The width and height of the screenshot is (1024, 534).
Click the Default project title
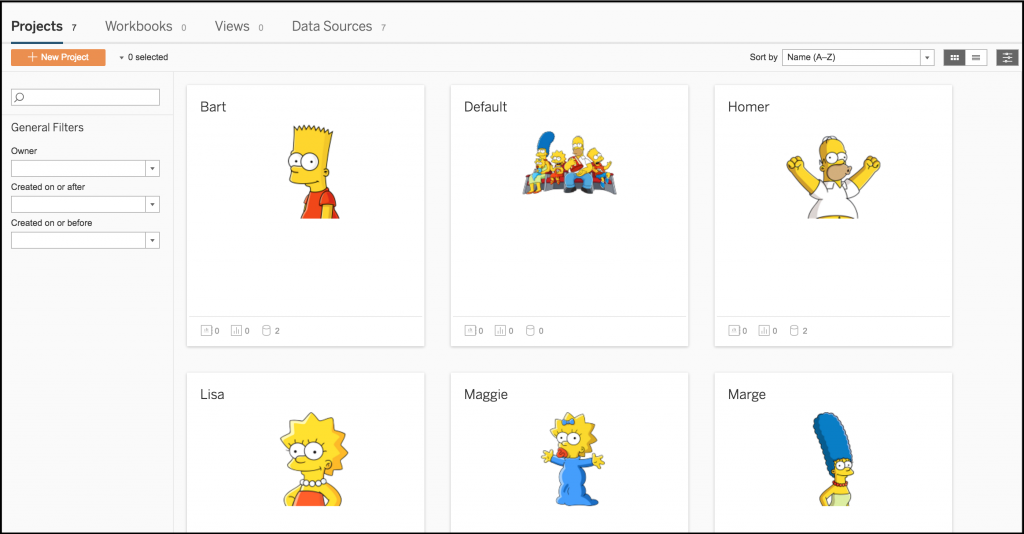point(485,107)
